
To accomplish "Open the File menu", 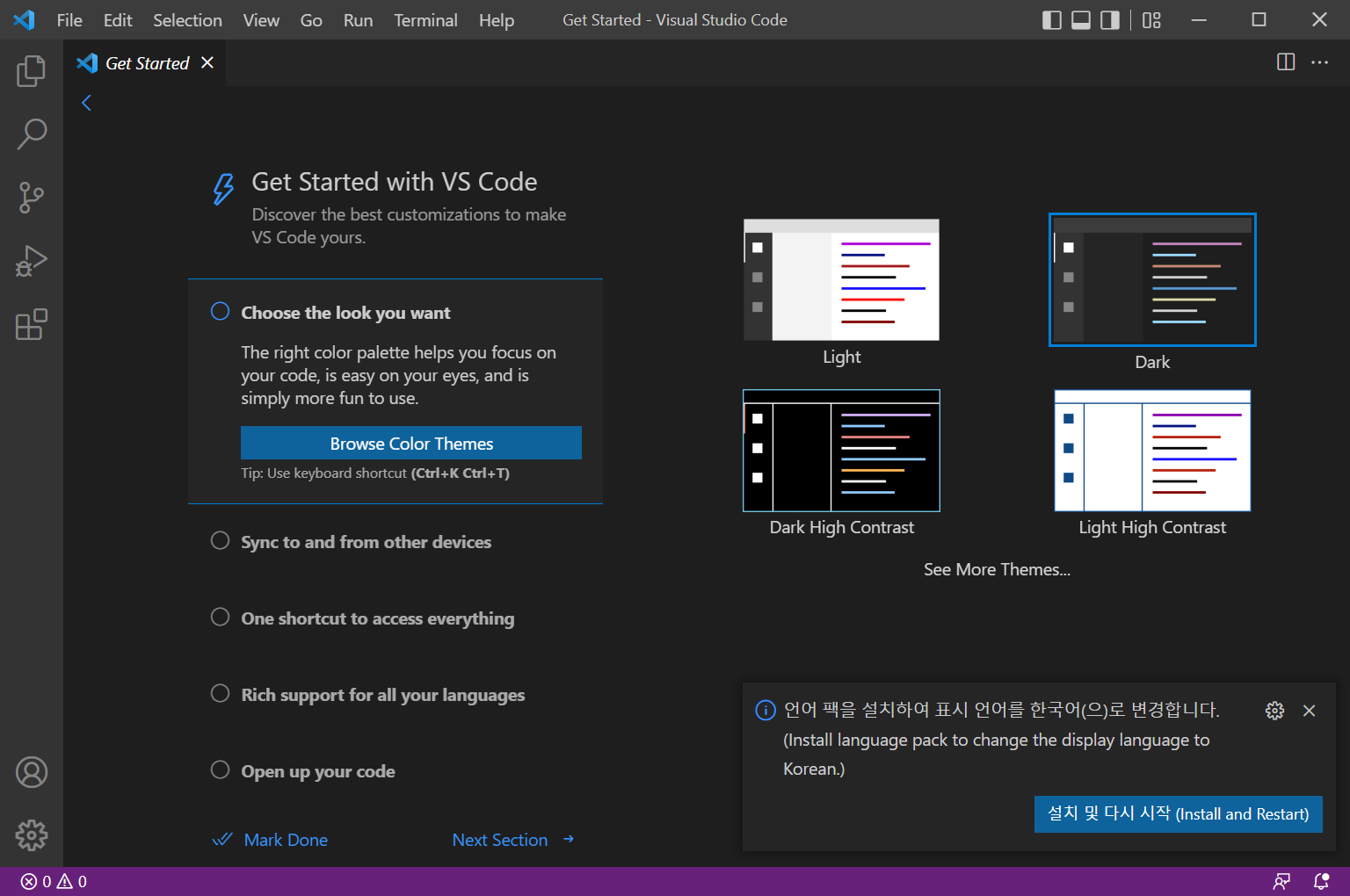I will (69, 20).
